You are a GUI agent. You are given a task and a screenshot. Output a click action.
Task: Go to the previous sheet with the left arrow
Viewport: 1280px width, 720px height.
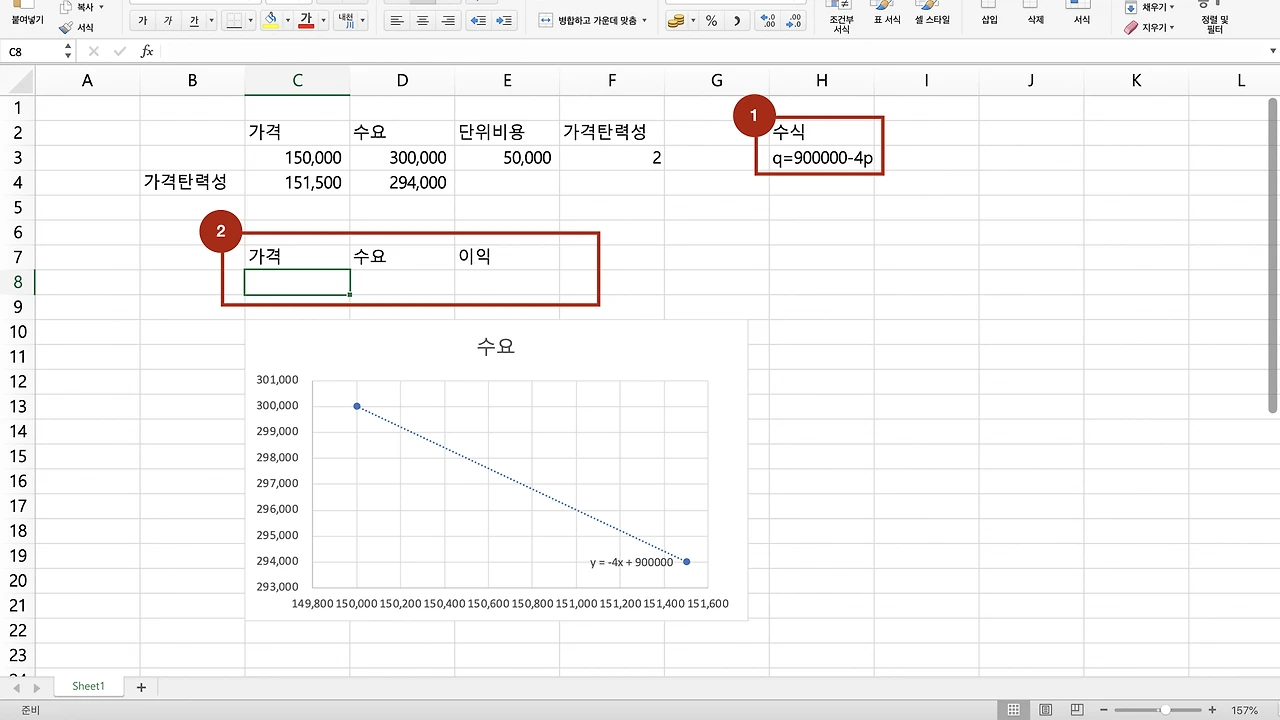[x=15, y=688]
